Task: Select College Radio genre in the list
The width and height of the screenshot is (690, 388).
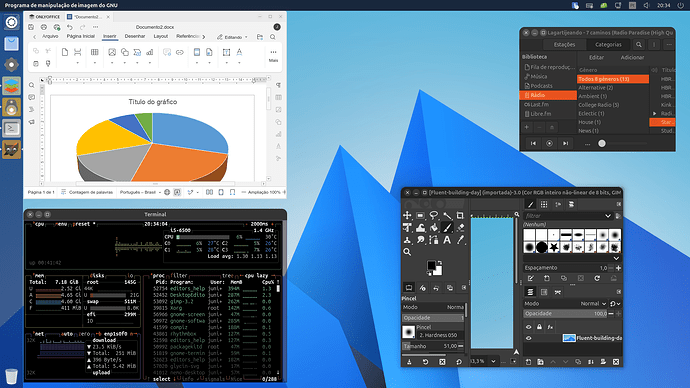Action: [x=598, y=105]
